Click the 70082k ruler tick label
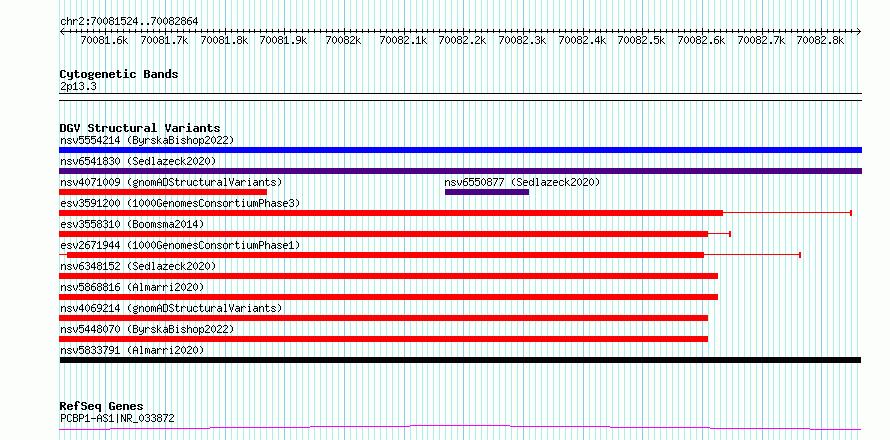Image resolution: width=890 pixels, height=440 pixels. coord(343,40)
